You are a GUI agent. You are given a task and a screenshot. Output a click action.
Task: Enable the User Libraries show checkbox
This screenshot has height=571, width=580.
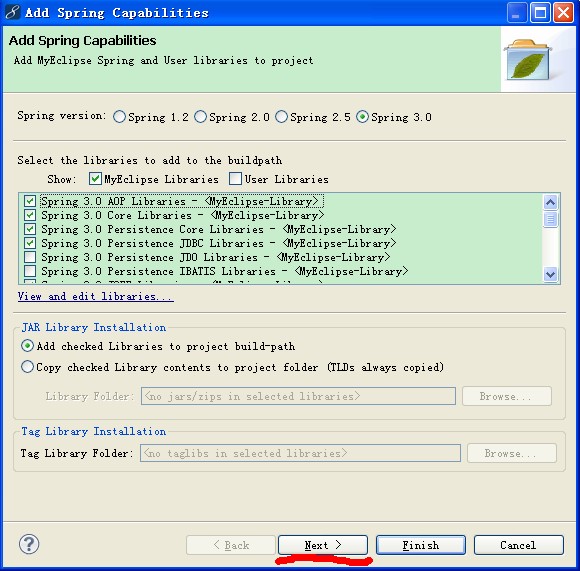235,179
